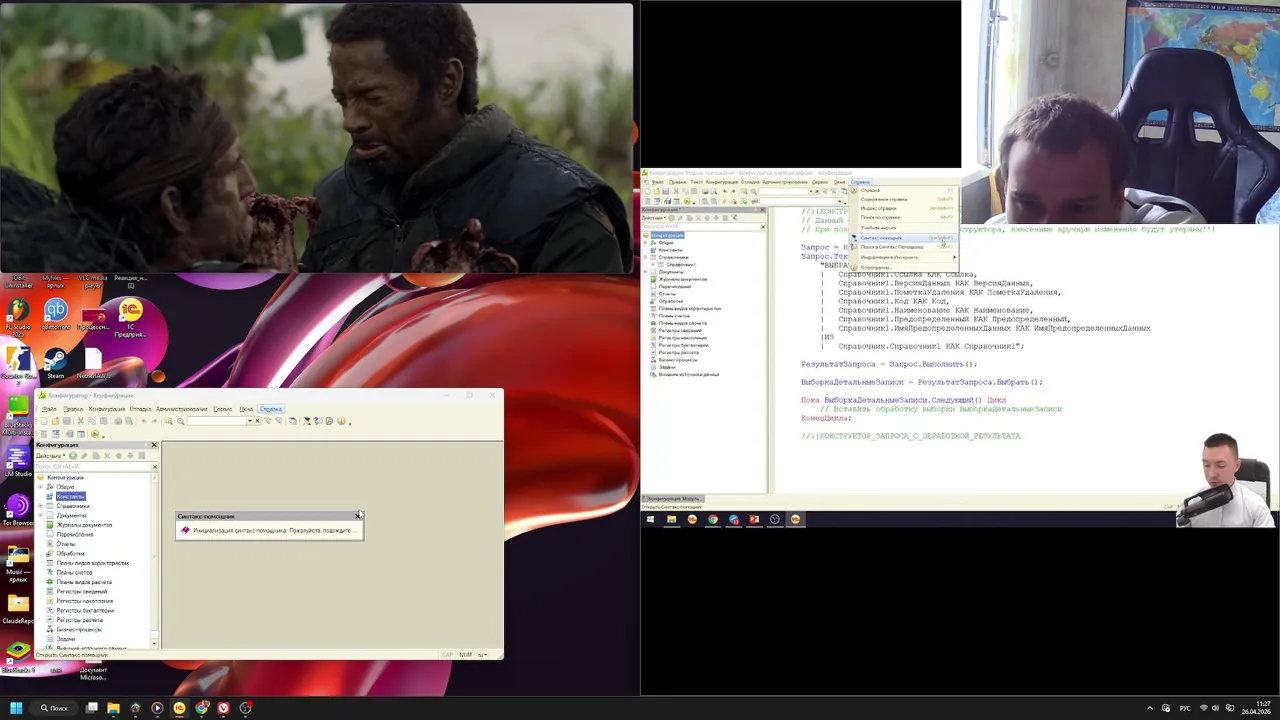The height and width of the screenshot is (720, 1280).
Task: Select Планы счетов in front configuration tree
Action: (74, 572)
